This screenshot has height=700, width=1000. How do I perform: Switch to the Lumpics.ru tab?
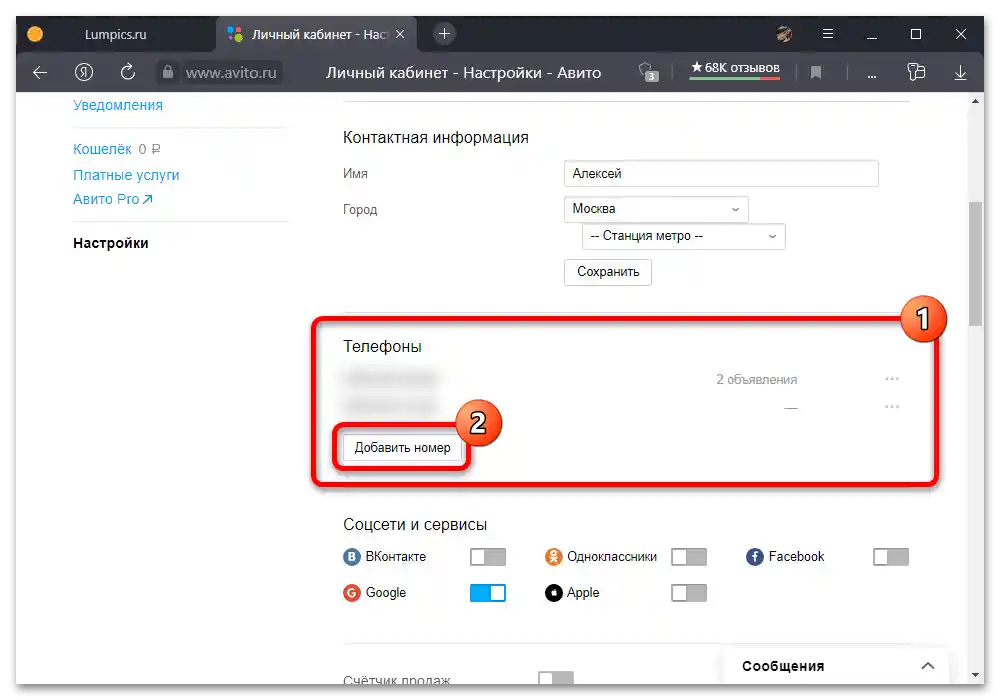point(115,34)
